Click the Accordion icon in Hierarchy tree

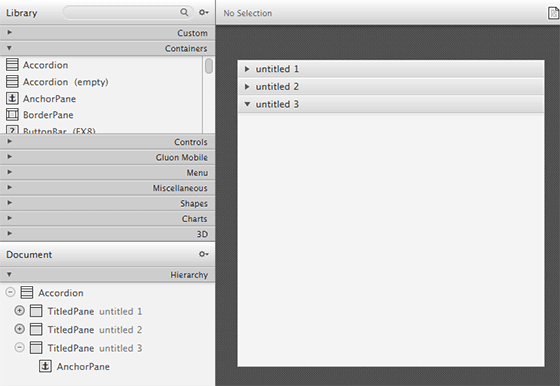(27, 292)
